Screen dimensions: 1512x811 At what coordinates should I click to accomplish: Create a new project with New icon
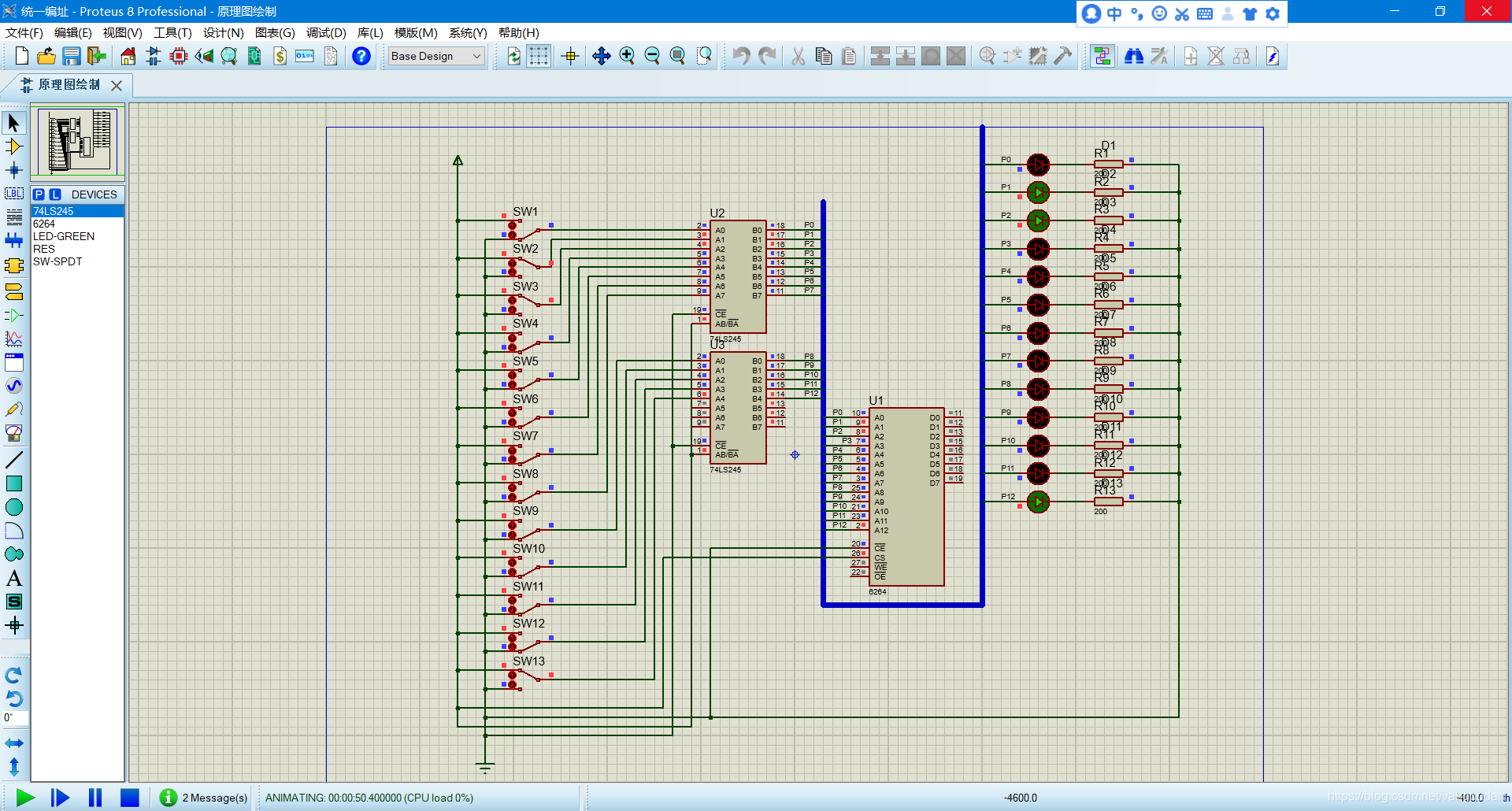[x=22, y=56]
